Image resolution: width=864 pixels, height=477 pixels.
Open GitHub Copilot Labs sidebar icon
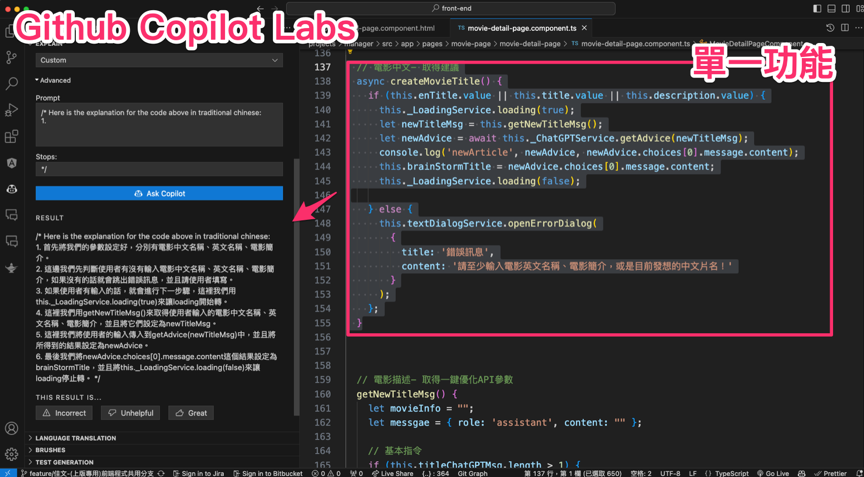(11, 189)
